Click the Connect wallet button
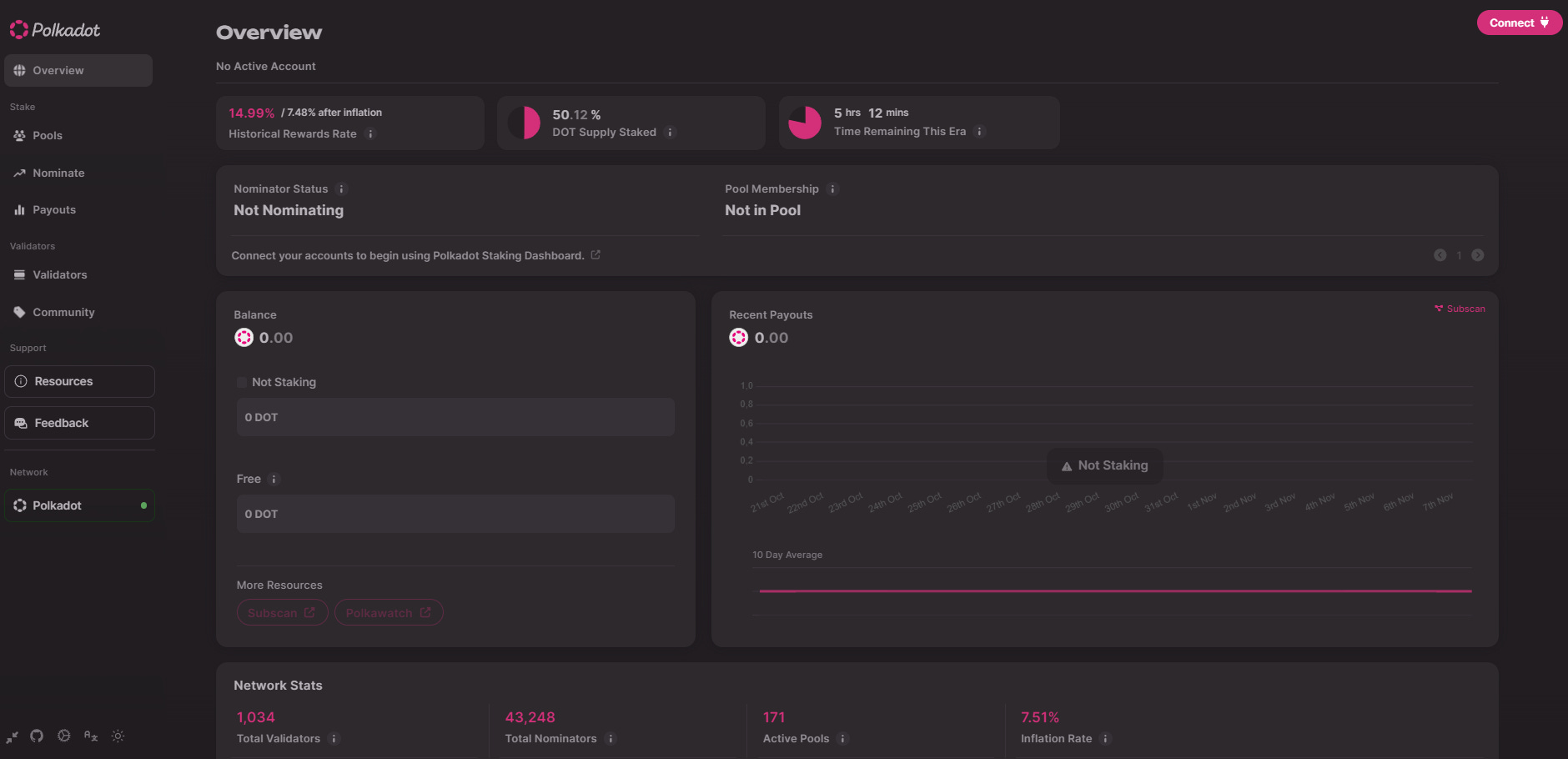 pyautogui.click(x=1519, y=23)
